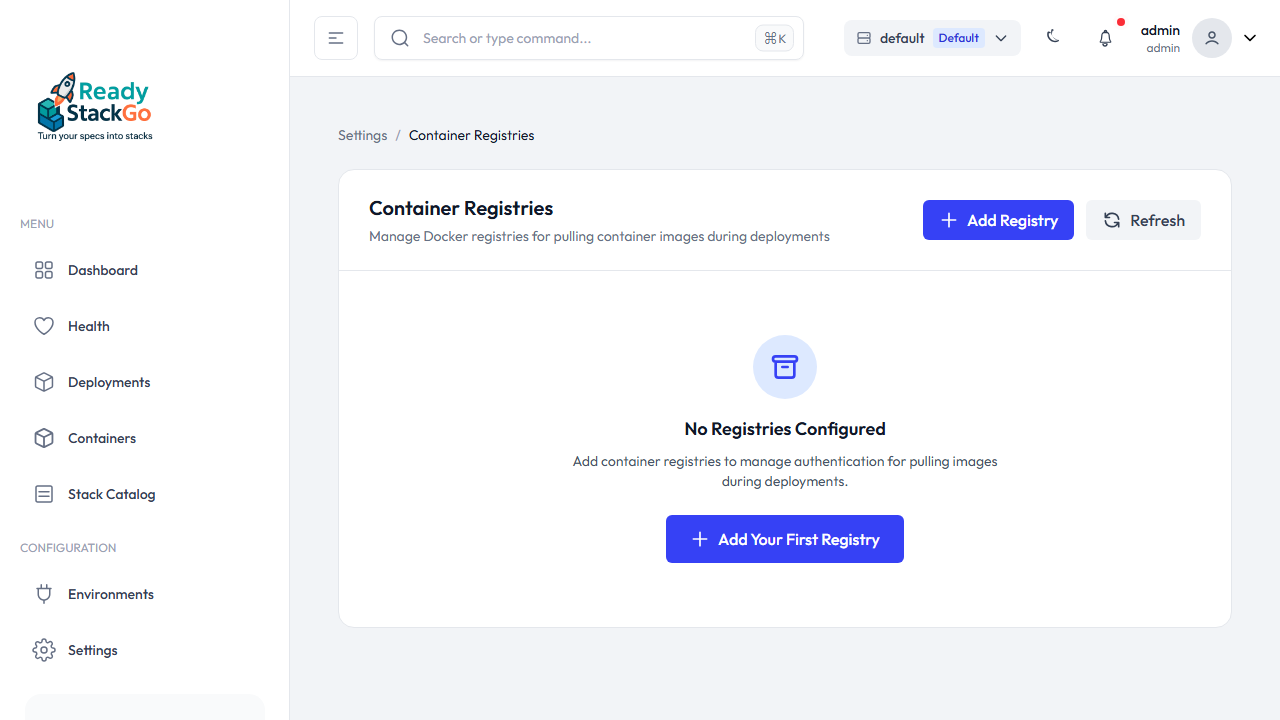
Task: Click the archive box empty-state icon
Action: [x=785, y=367]
